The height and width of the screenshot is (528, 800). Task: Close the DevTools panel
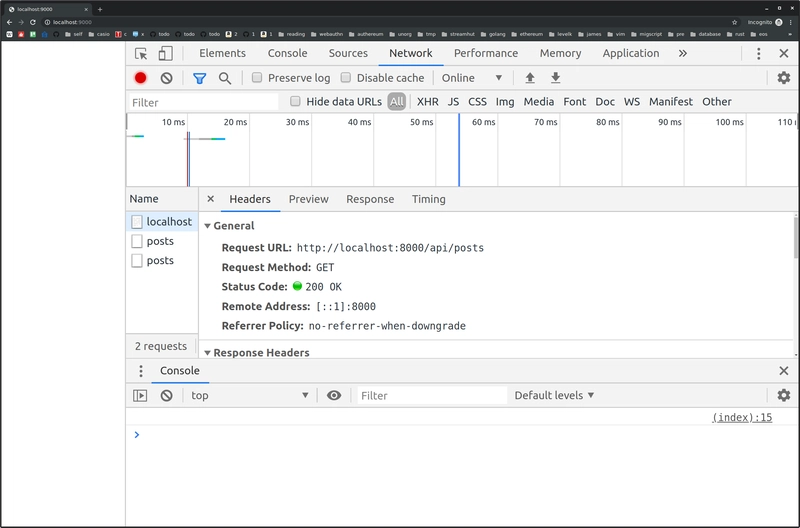[784, 54]
